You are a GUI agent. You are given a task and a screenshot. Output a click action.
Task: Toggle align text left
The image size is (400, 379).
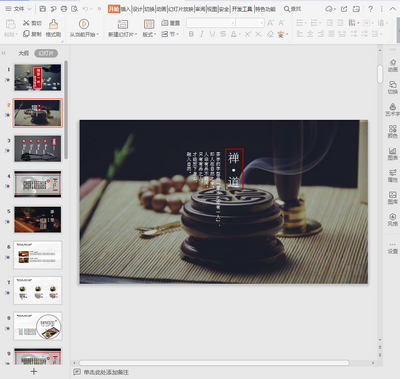click(x=300, y=34)
